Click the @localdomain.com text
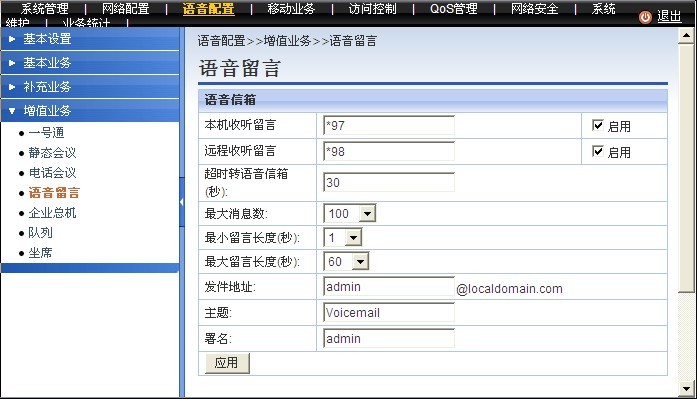 [x=509, y=289]
